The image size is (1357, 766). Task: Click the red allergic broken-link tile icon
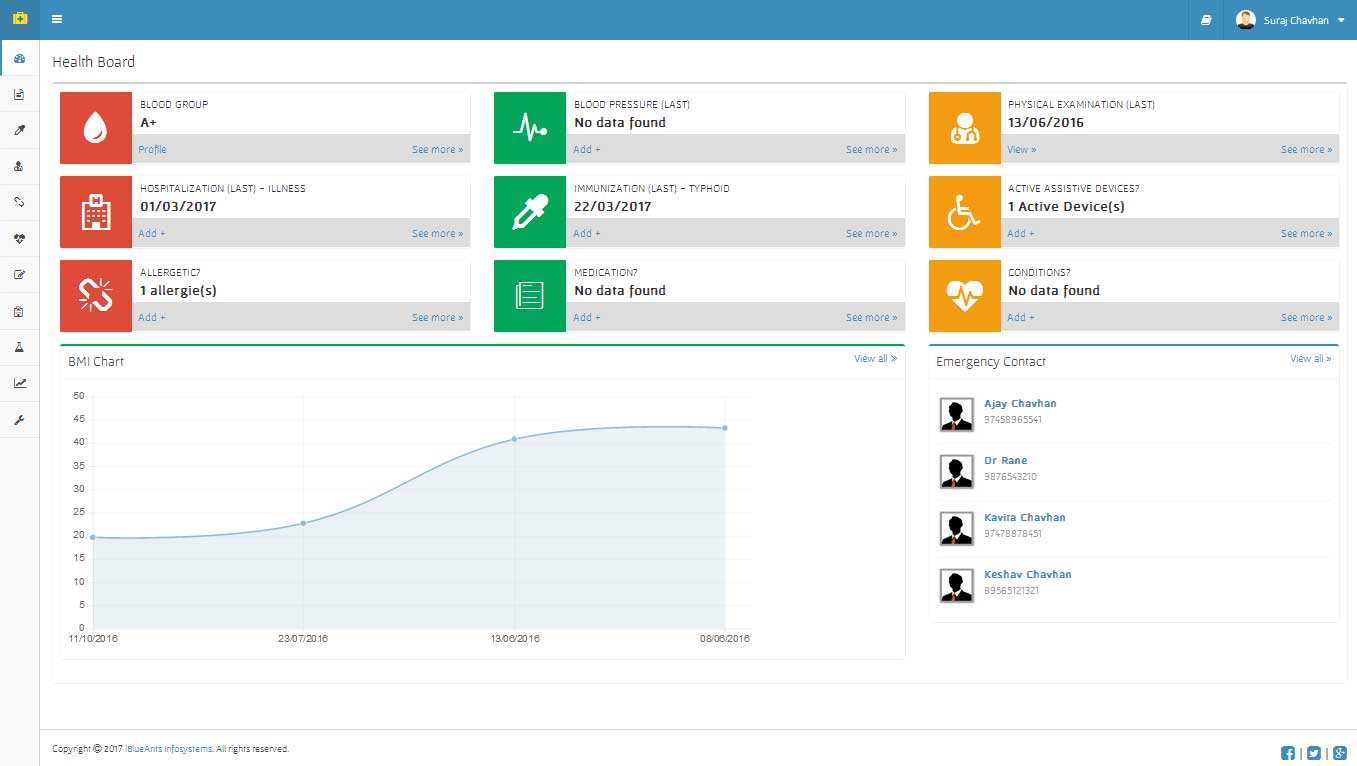96,296
